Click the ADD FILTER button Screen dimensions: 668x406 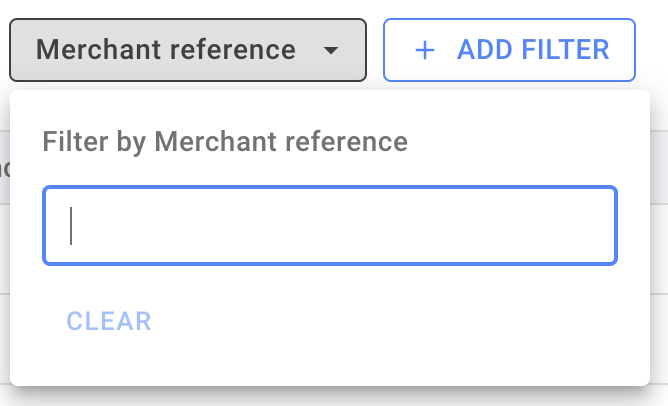509,50
